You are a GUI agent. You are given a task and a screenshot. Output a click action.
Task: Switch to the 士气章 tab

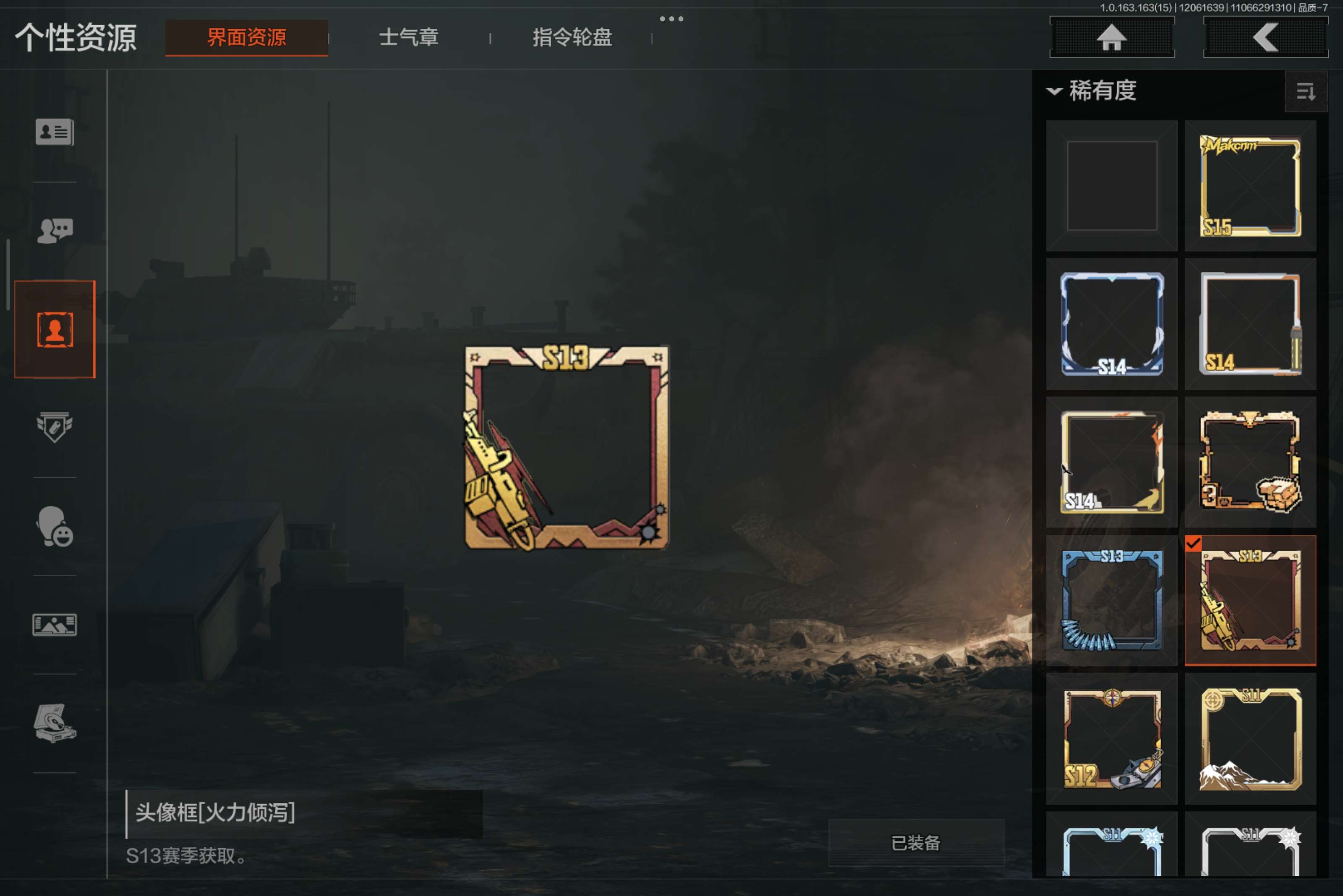tap(409, 38)
